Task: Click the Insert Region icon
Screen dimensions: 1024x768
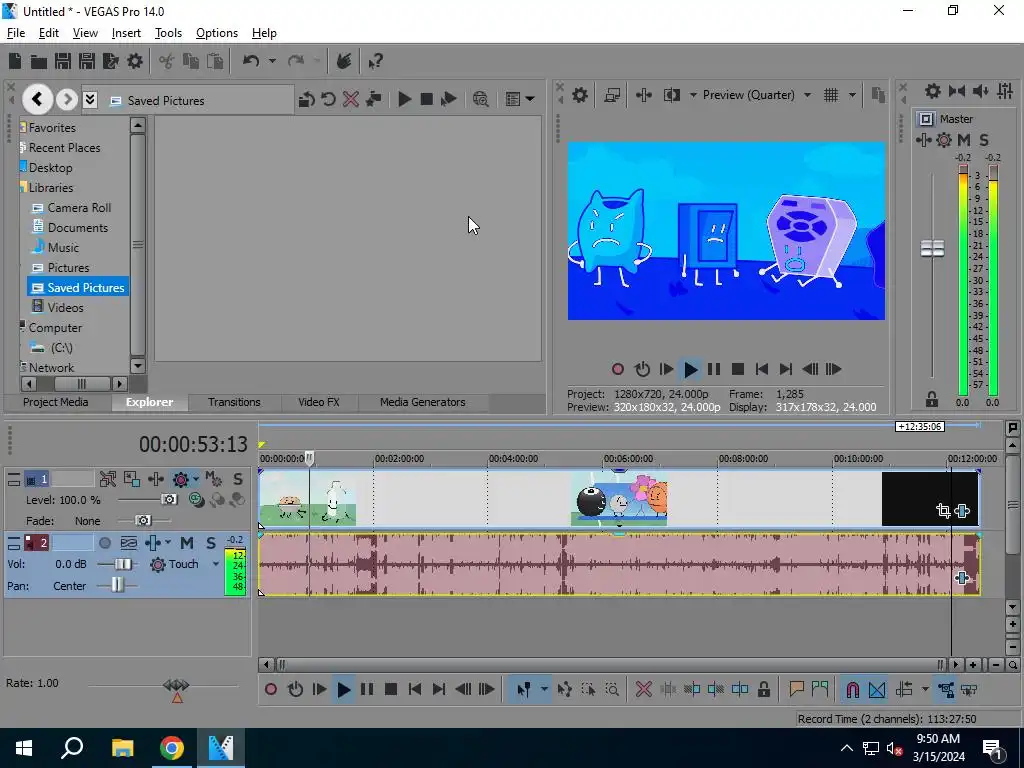Action: pyautogui.click(x=820, y=689)
